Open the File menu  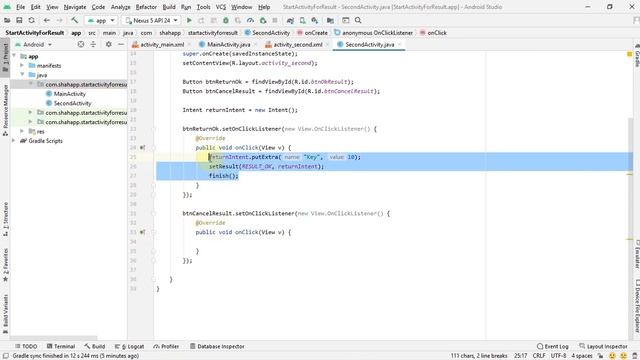point(20,7)
